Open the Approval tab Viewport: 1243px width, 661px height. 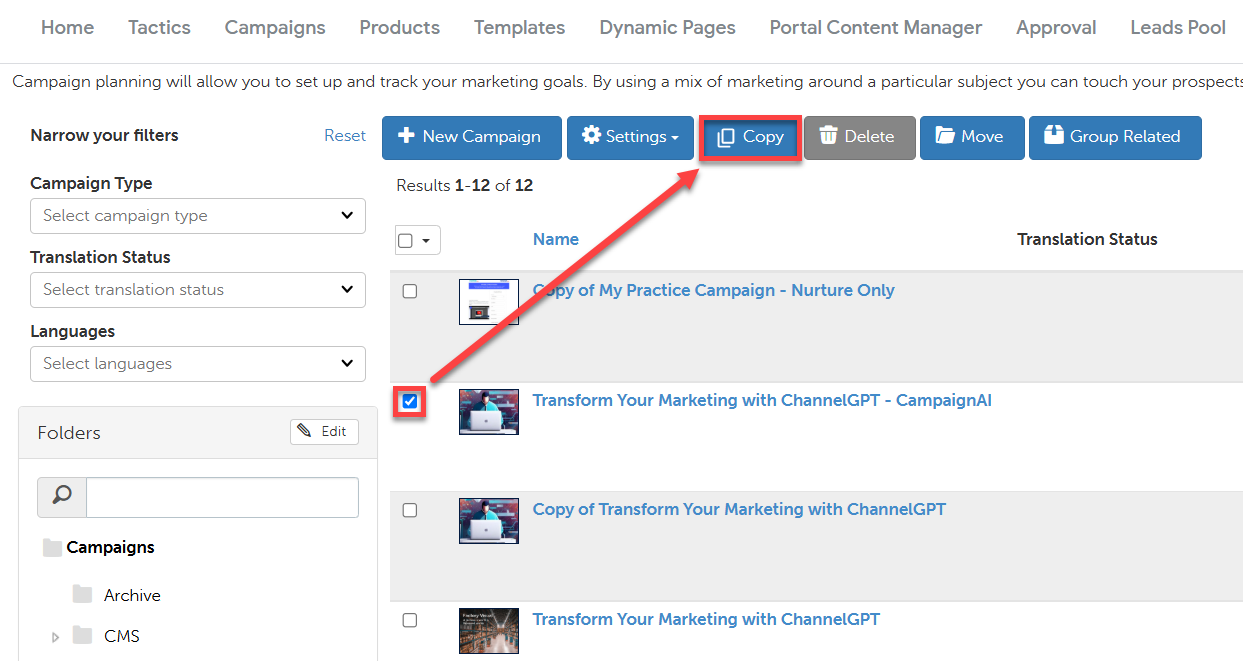pos(1056,28)
